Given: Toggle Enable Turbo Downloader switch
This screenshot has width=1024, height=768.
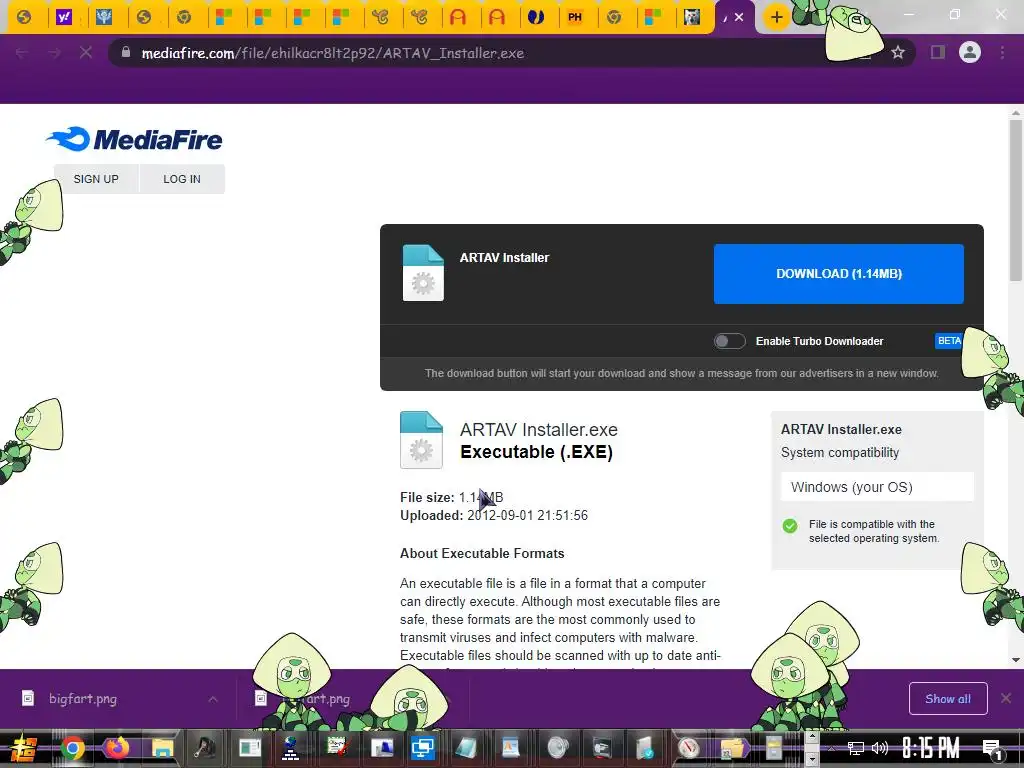Looking at the screenshot, I should (x=729, y=341).
